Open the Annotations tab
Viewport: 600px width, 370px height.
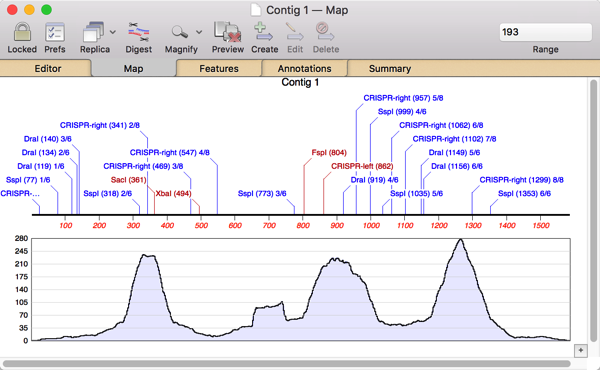(305, 68)
